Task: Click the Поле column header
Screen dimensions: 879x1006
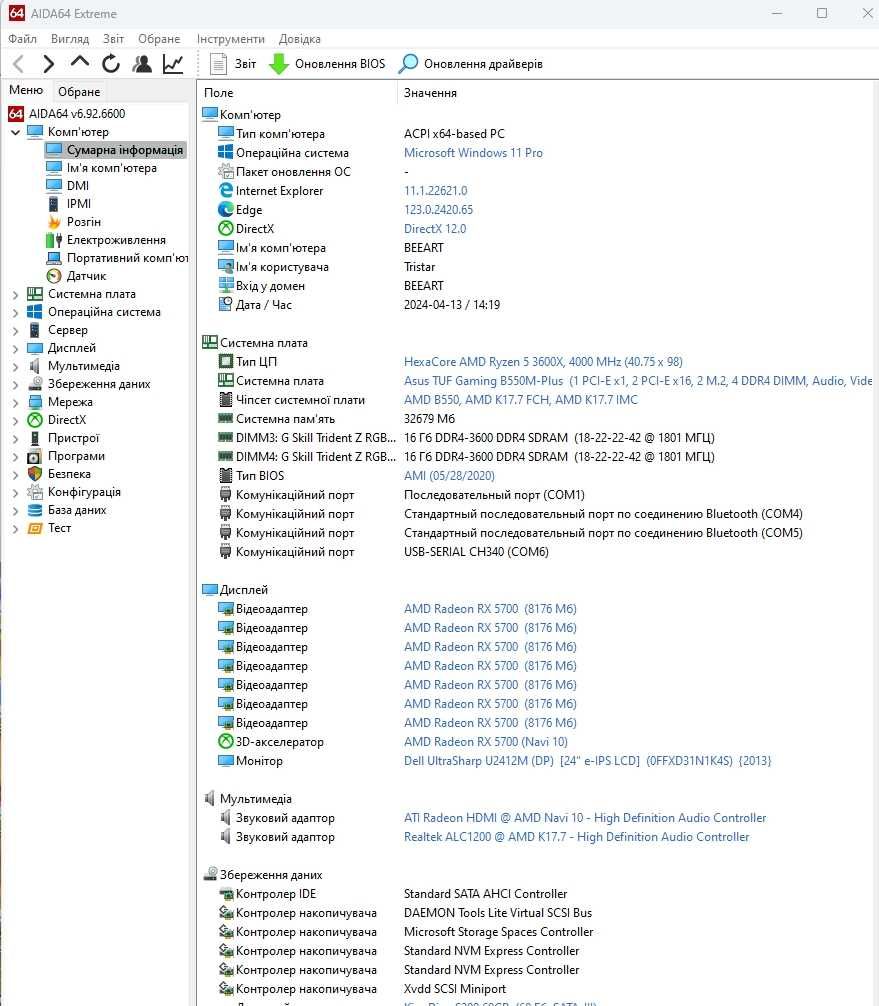Action: click(218, 92)
